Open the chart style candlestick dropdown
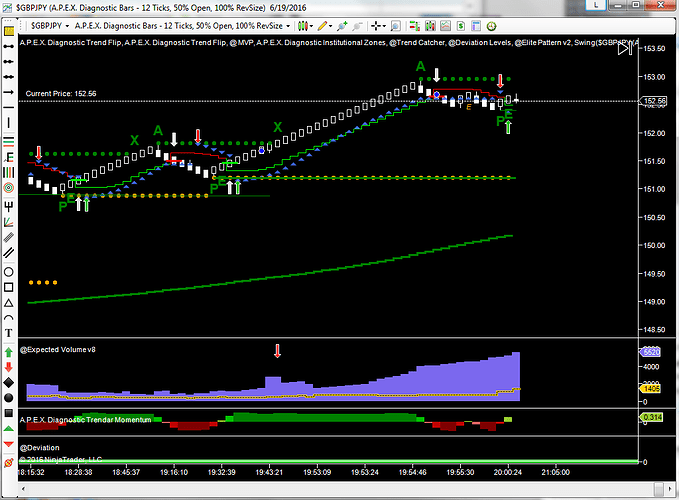The height and width of the screenshot is (500, 679). click(x=305, y=26)
